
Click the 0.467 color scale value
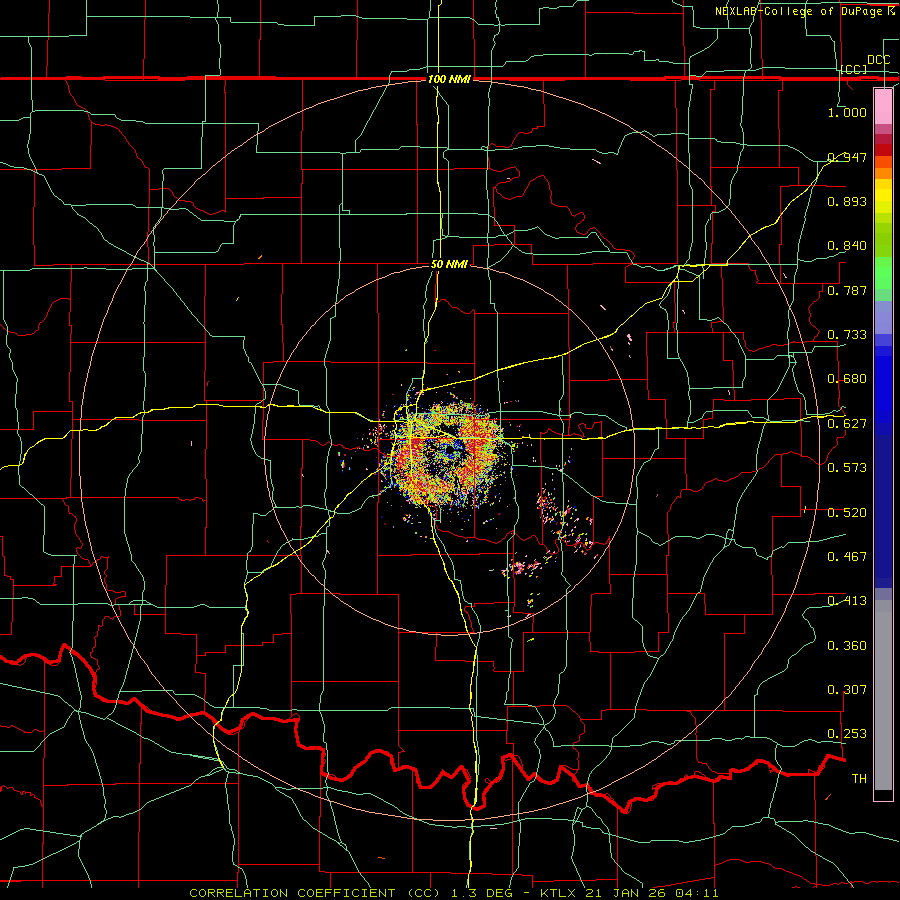[x=847, y=556]
